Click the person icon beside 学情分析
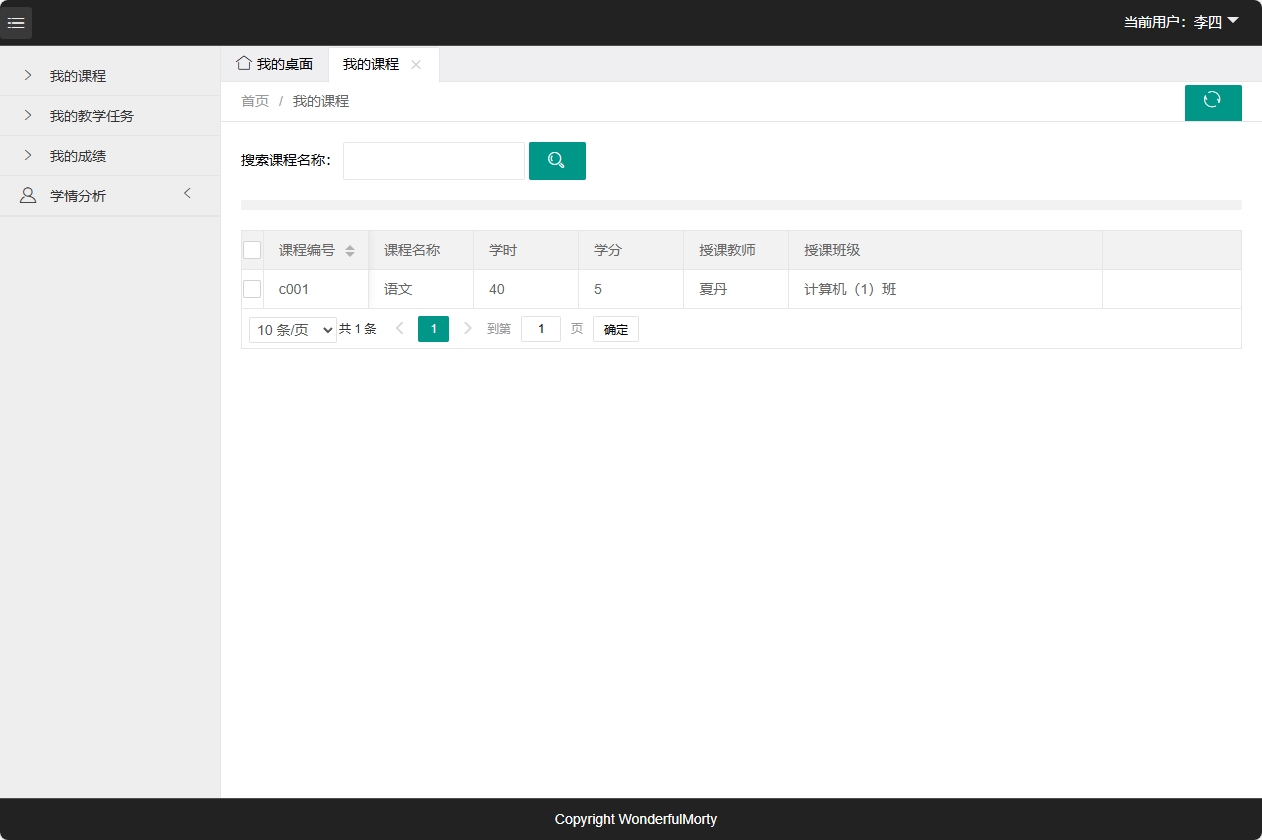Viewport: 1262px width, 840px height. coord(27,195)
